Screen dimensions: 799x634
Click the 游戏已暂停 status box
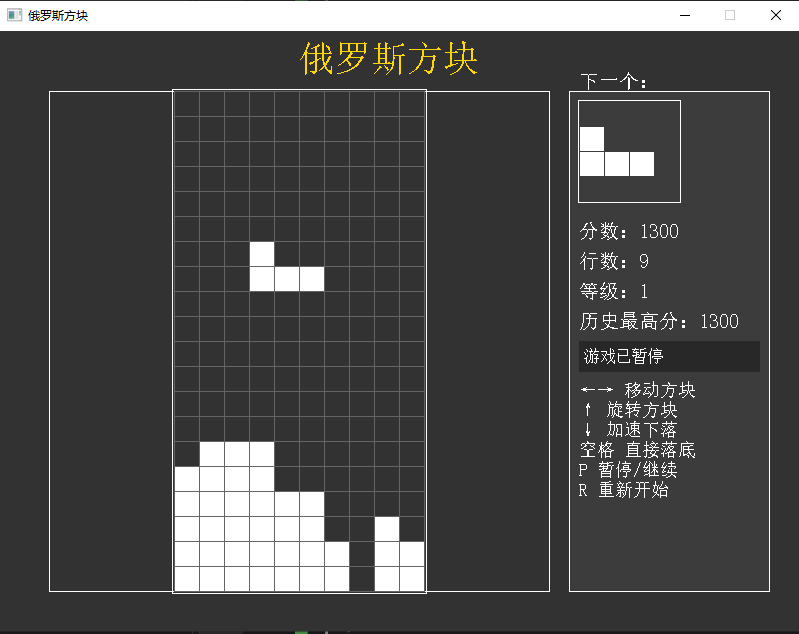(668, 356)
